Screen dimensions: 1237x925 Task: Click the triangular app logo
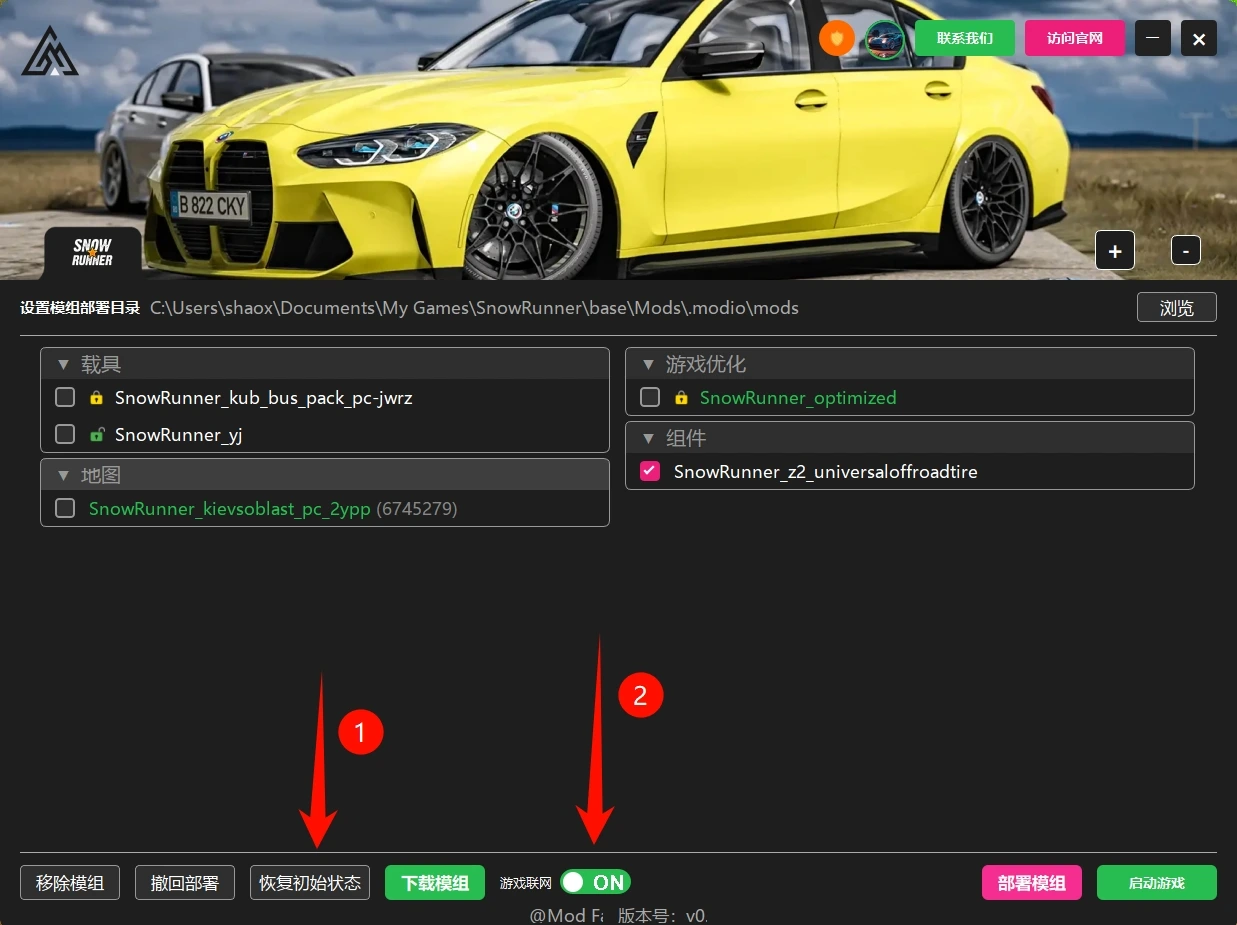click(50, 52)
